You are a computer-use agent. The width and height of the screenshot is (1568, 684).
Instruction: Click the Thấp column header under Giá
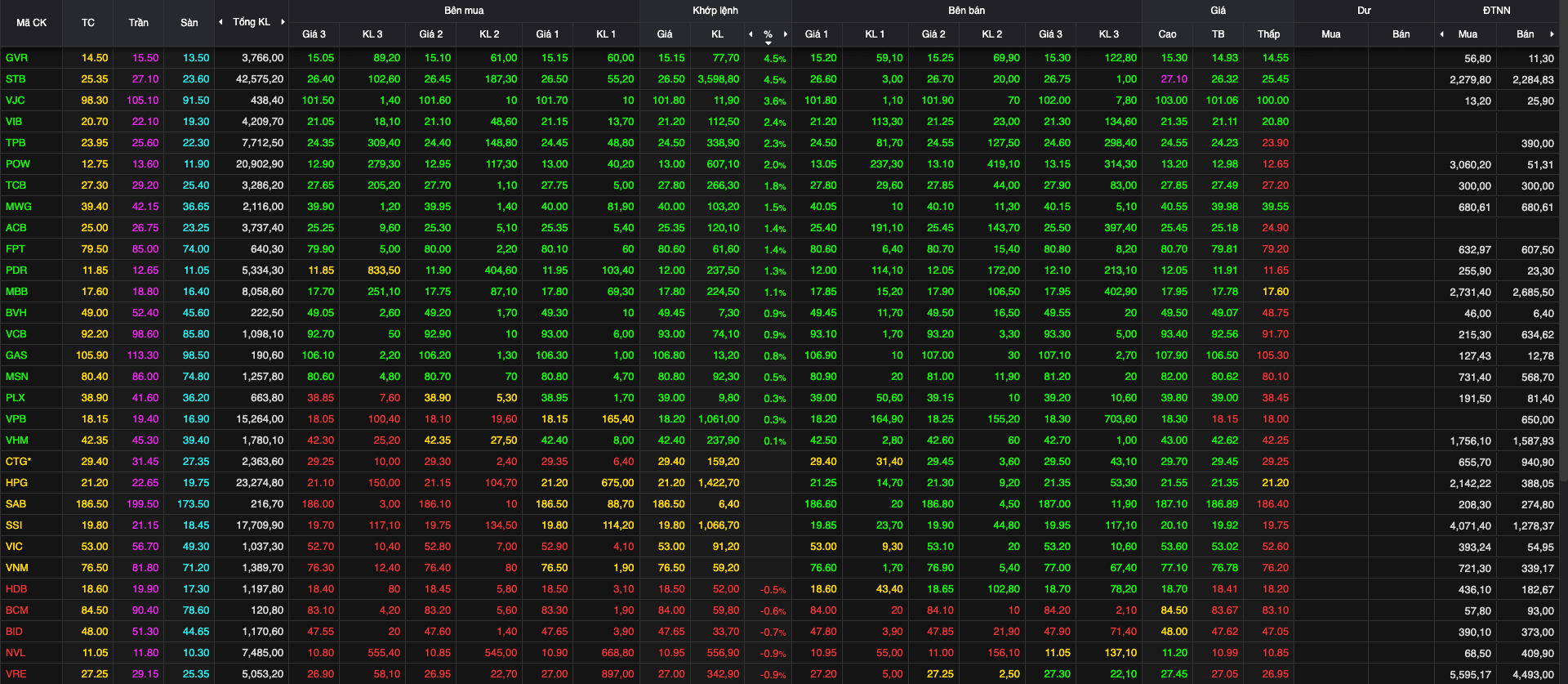click(1269, 34)
